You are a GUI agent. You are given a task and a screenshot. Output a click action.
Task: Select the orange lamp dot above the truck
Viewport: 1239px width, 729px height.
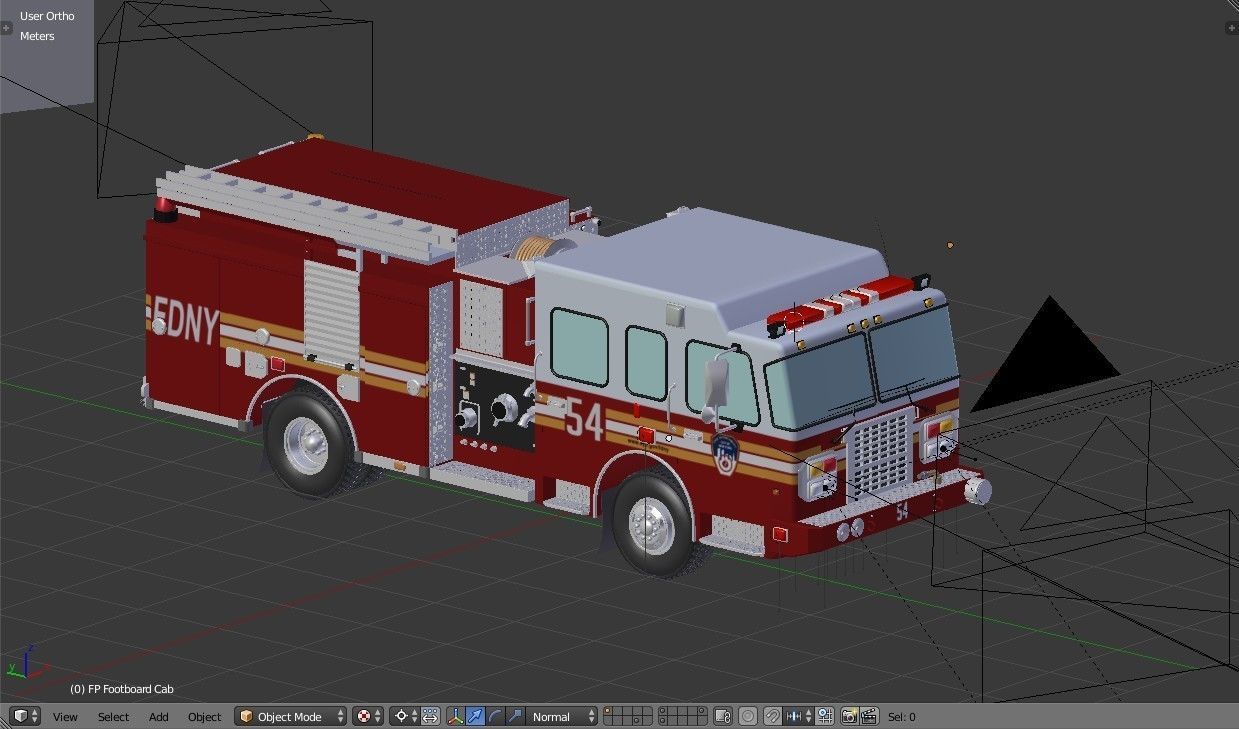949,244
